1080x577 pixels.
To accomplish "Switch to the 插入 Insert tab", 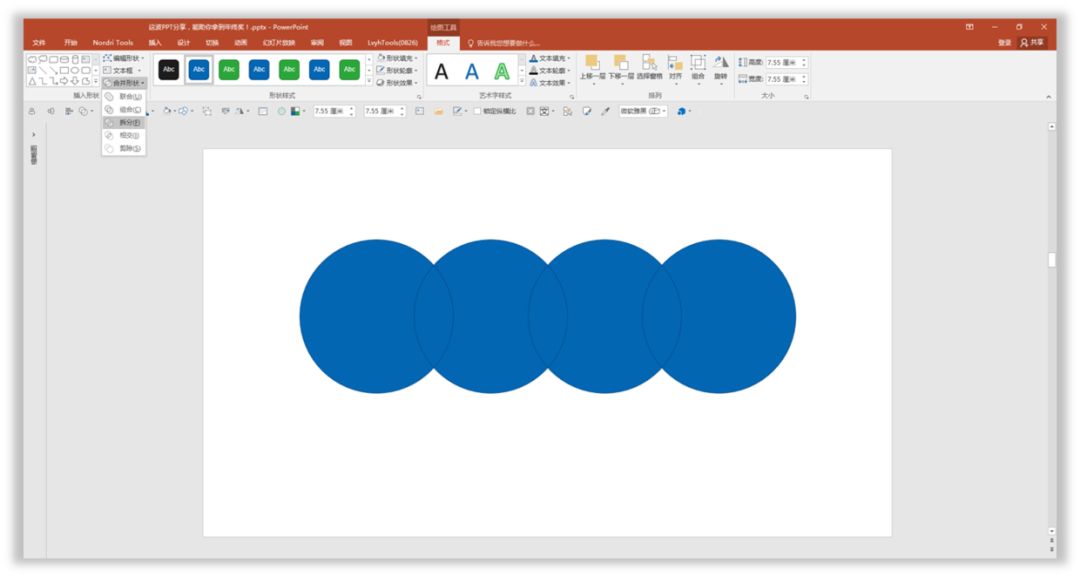I will point(155,43).
